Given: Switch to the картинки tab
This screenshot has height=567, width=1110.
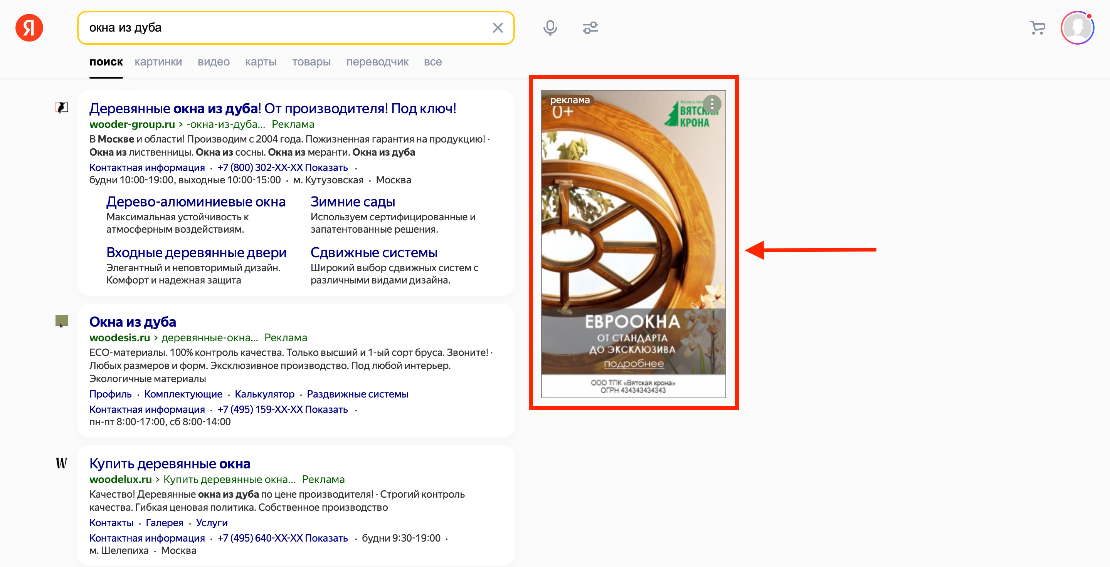Looking at the screenshot, I should tap(158, 62).
